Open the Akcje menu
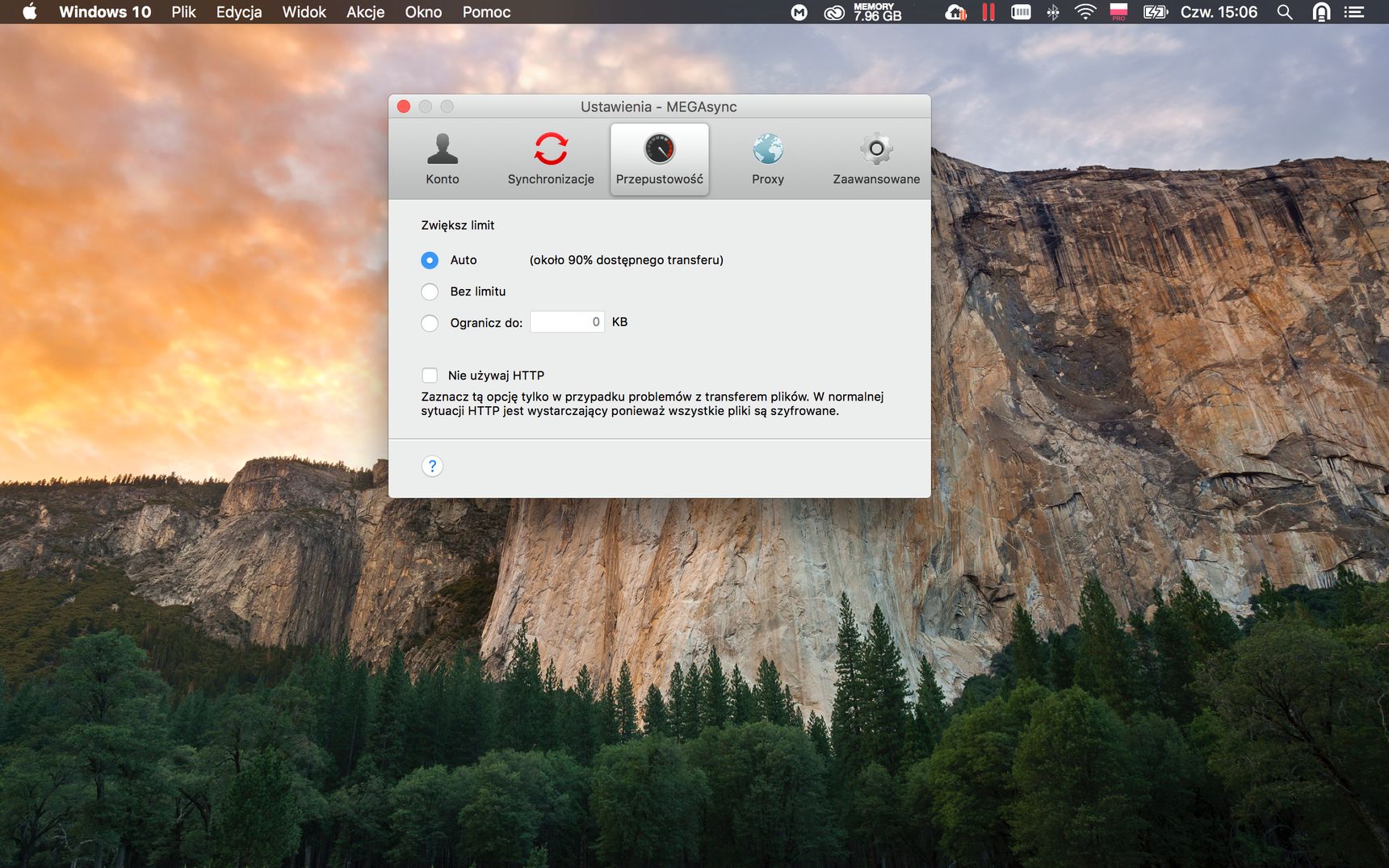The image size is (1389, 868). [x=366, y=12]
